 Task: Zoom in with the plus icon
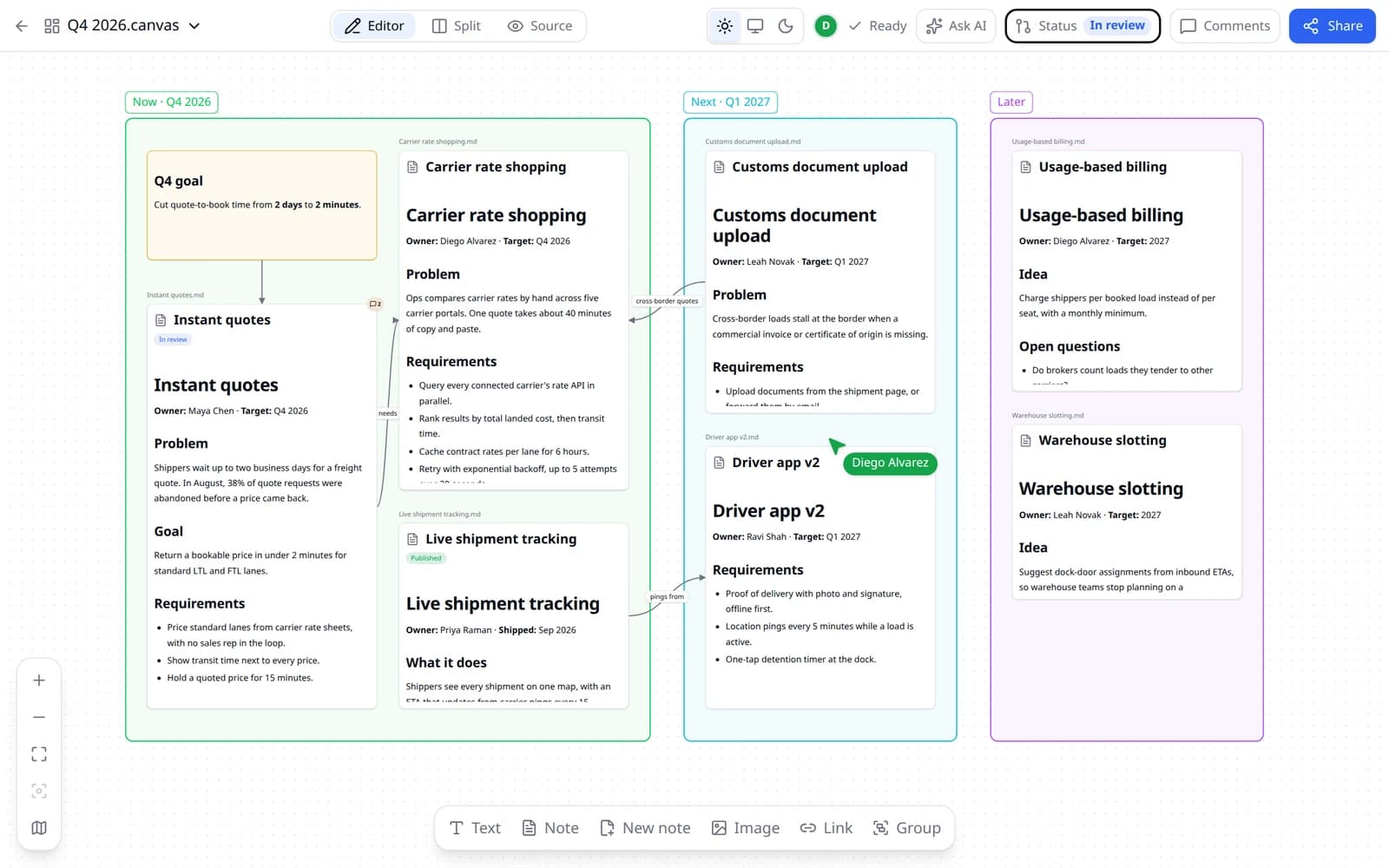[39, 681]
